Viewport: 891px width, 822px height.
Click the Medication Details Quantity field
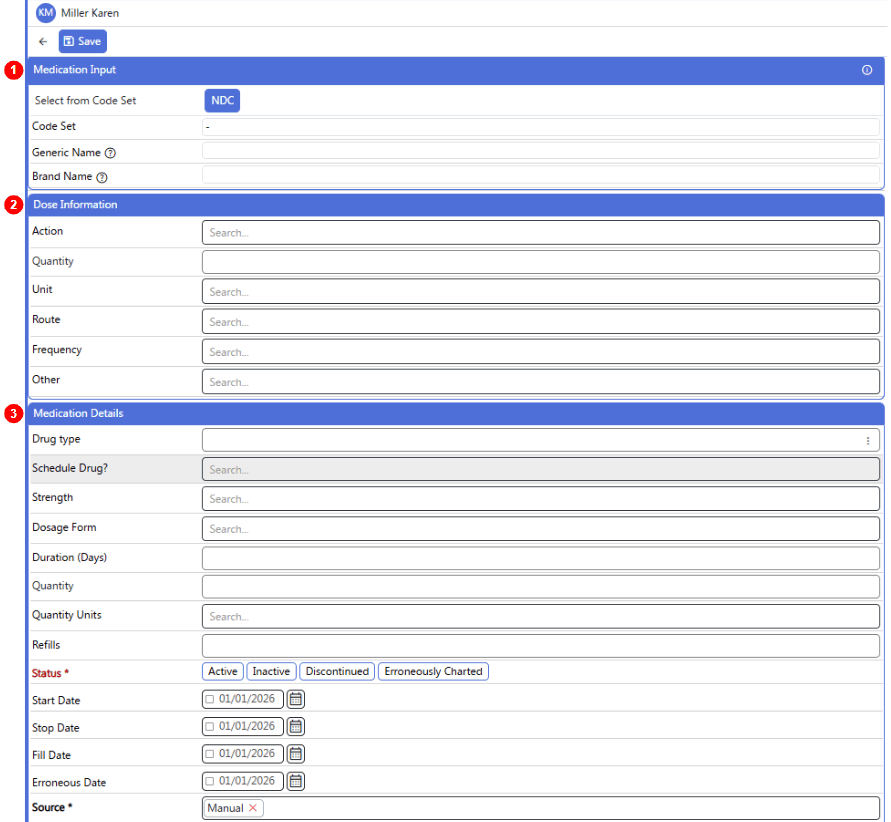541,587
